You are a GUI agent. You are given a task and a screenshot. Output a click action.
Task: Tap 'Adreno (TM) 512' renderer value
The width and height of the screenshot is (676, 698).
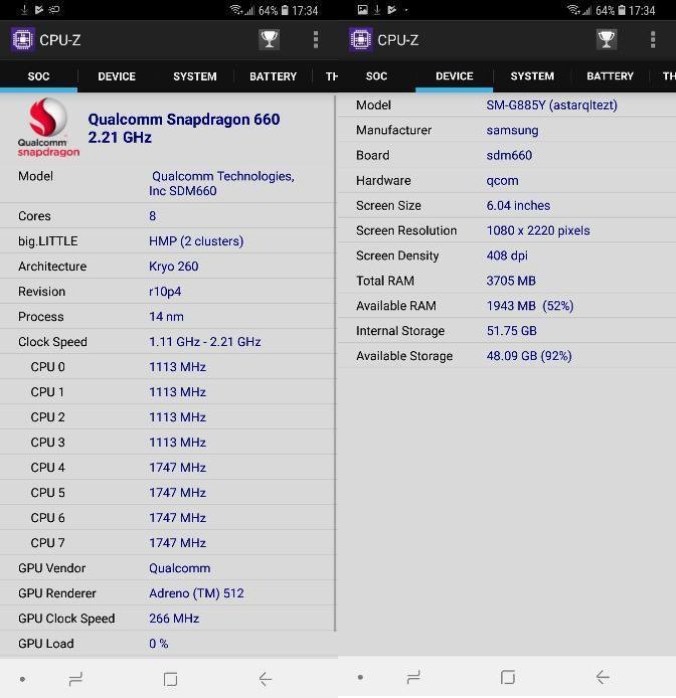(x=196, y=593)
